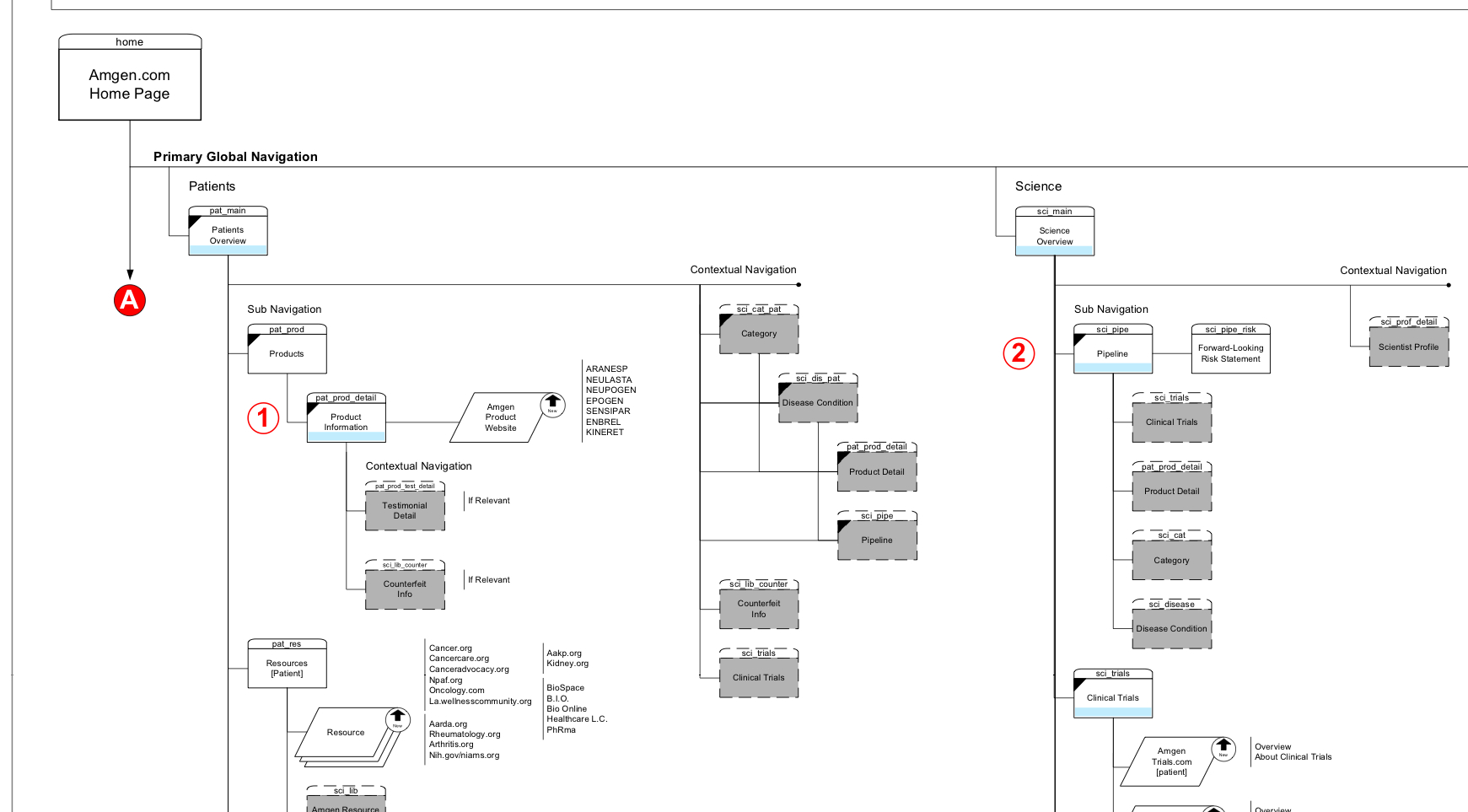Select the Product Information box
This screenshot has height=812, width=1468.
(346, 417)
